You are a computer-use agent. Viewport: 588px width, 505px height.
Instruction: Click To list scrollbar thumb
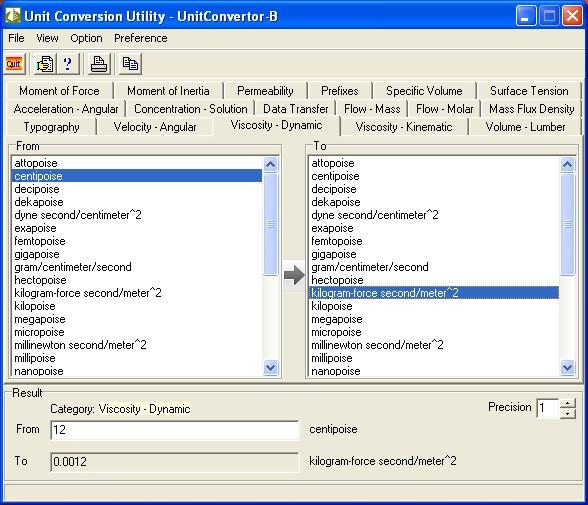[x=567, y=224]
